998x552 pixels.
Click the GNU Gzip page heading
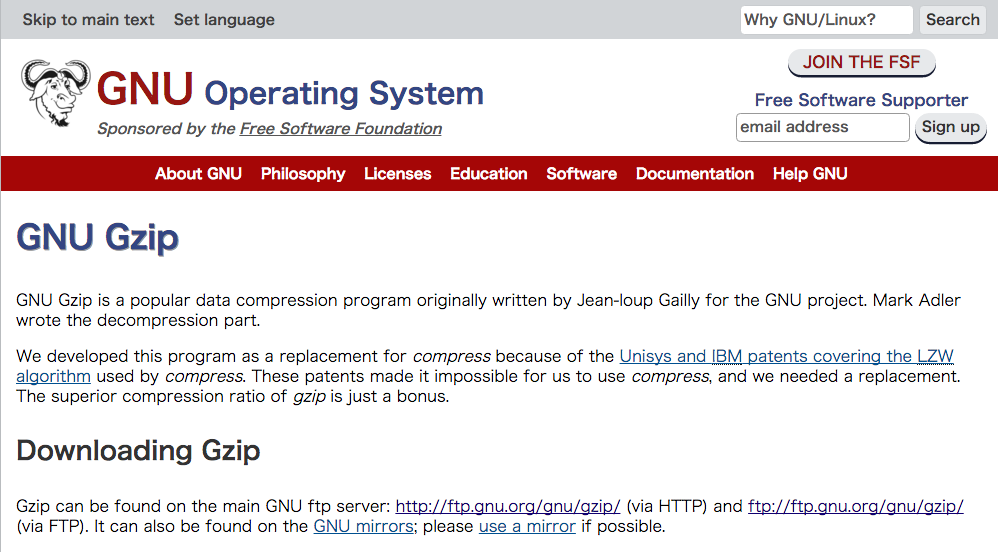click(x=97, y=237)
